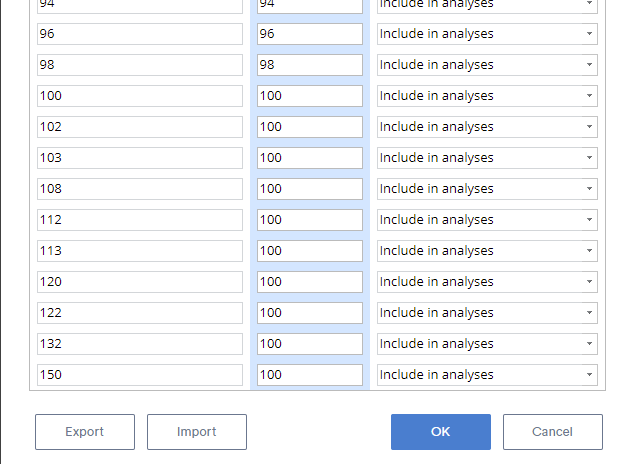The image size is (632, 464).
Task: Open the analyses dropdown for value 96
Action: click(487, 34)
